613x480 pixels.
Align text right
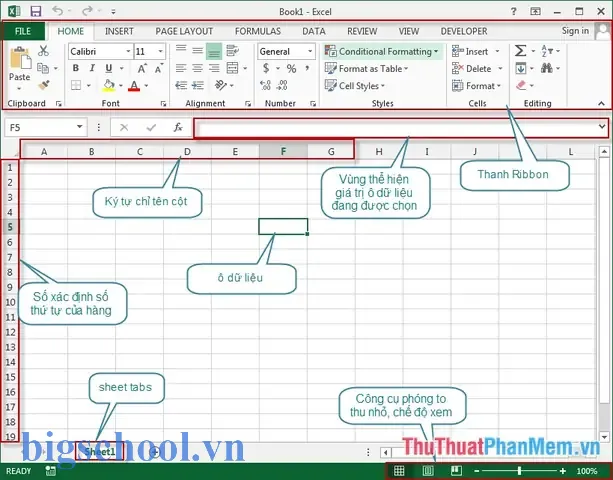[x=214, y=68]
